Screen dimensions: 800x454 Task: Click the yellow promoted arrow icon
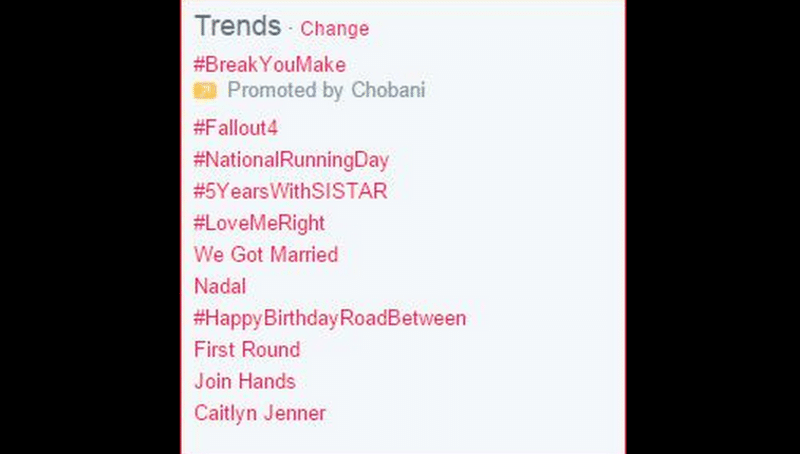click(205, 92)
